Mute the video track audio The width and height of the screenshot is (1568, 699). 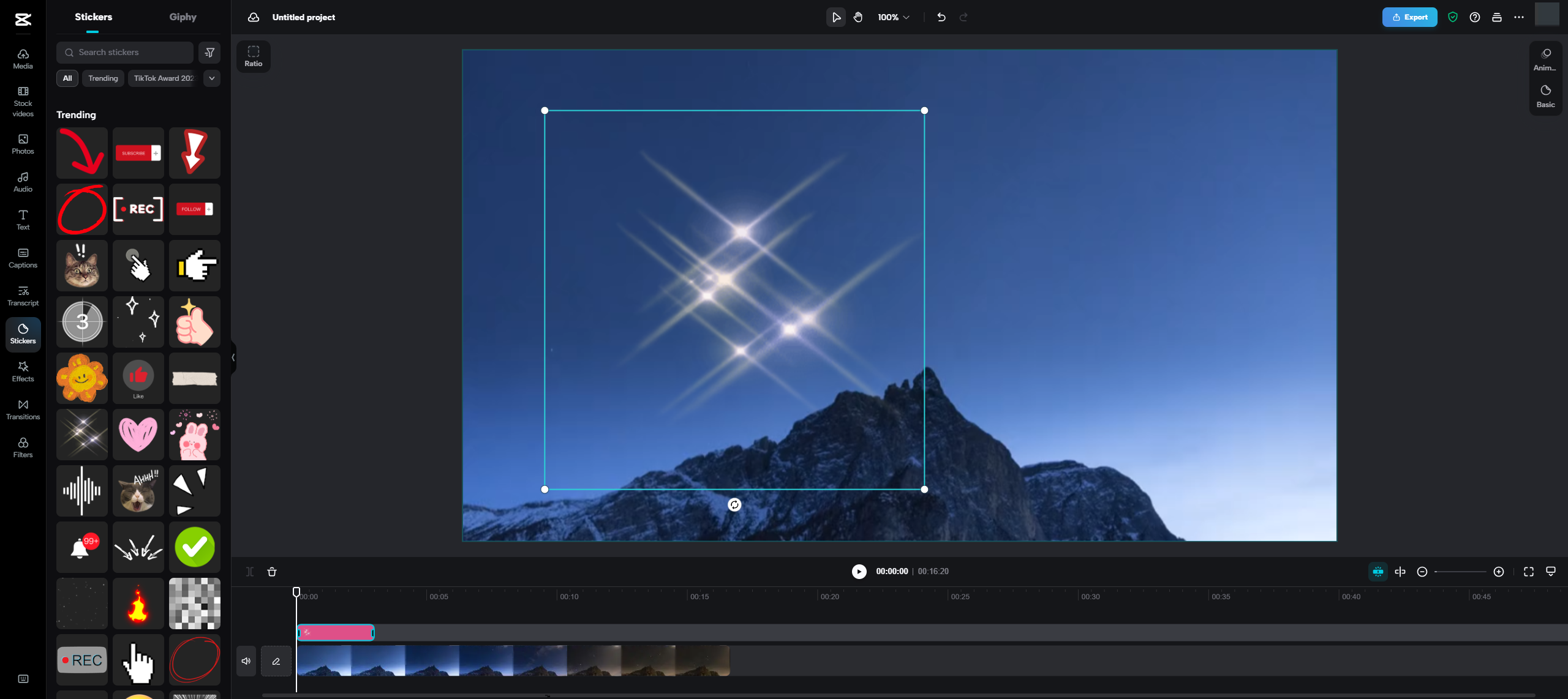point(246,660)
